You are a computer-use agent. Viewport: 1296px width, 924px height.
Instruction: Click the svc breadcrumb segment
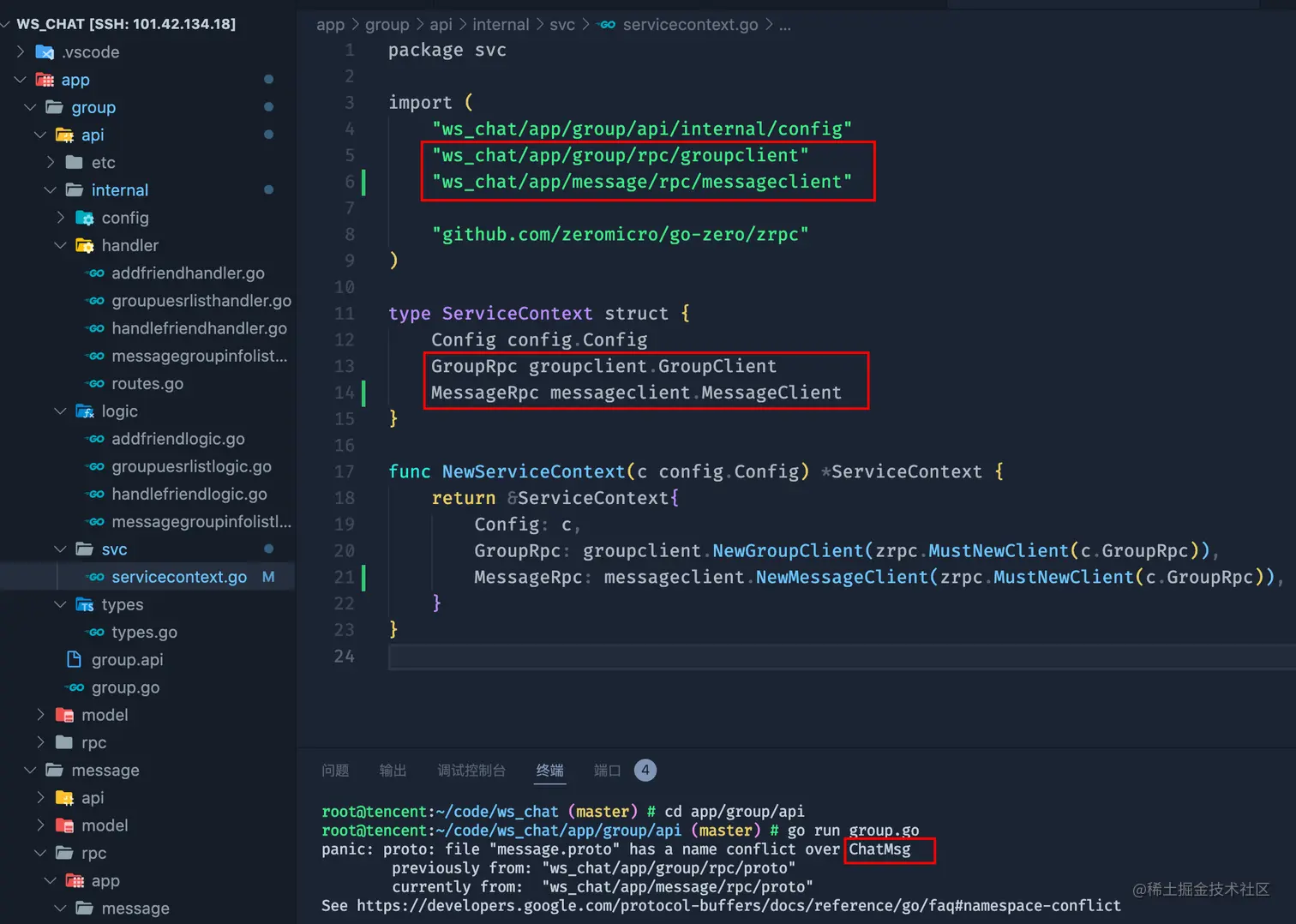coord(562,25)
